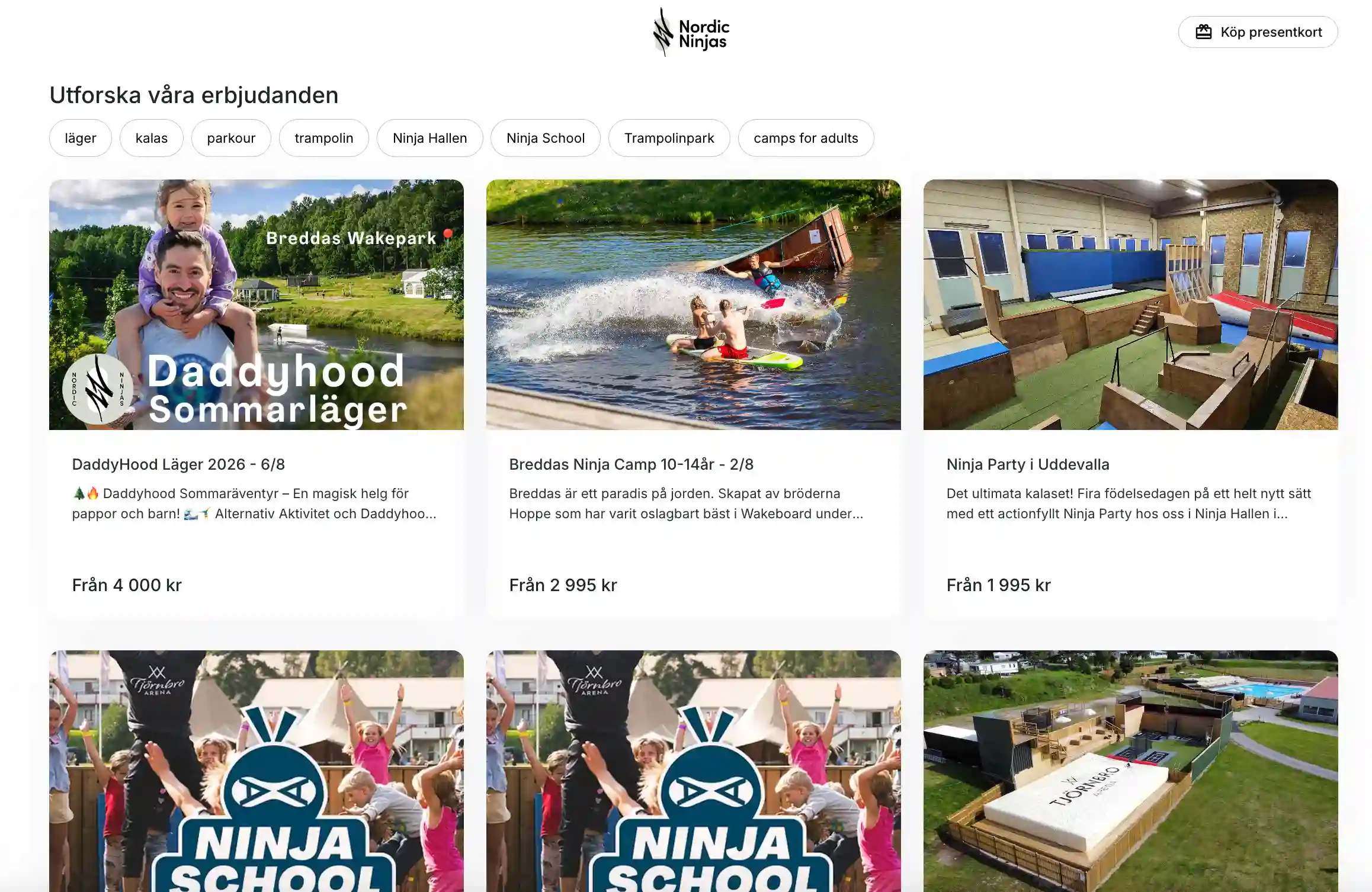Select the kalas filter chip
The image size is (1372, 892).
(152, 138)
